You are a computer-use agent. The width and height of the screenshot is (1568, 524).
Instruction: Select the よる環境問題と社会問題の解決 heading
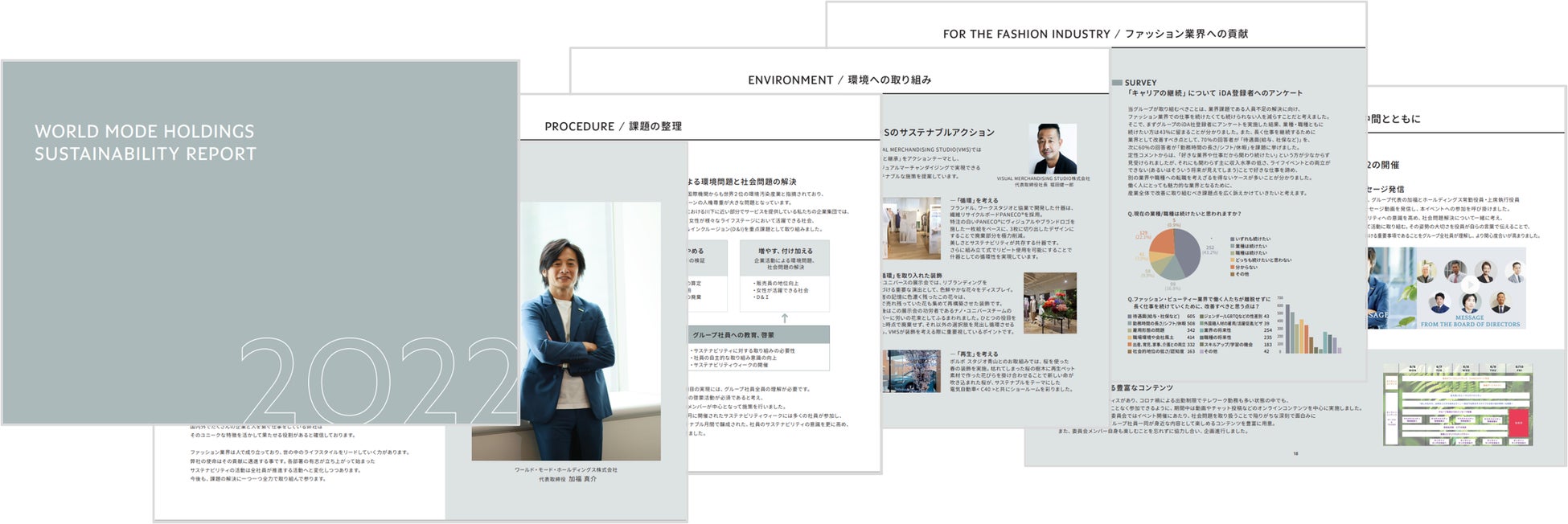pyautogui.click(x=742, y=182)
